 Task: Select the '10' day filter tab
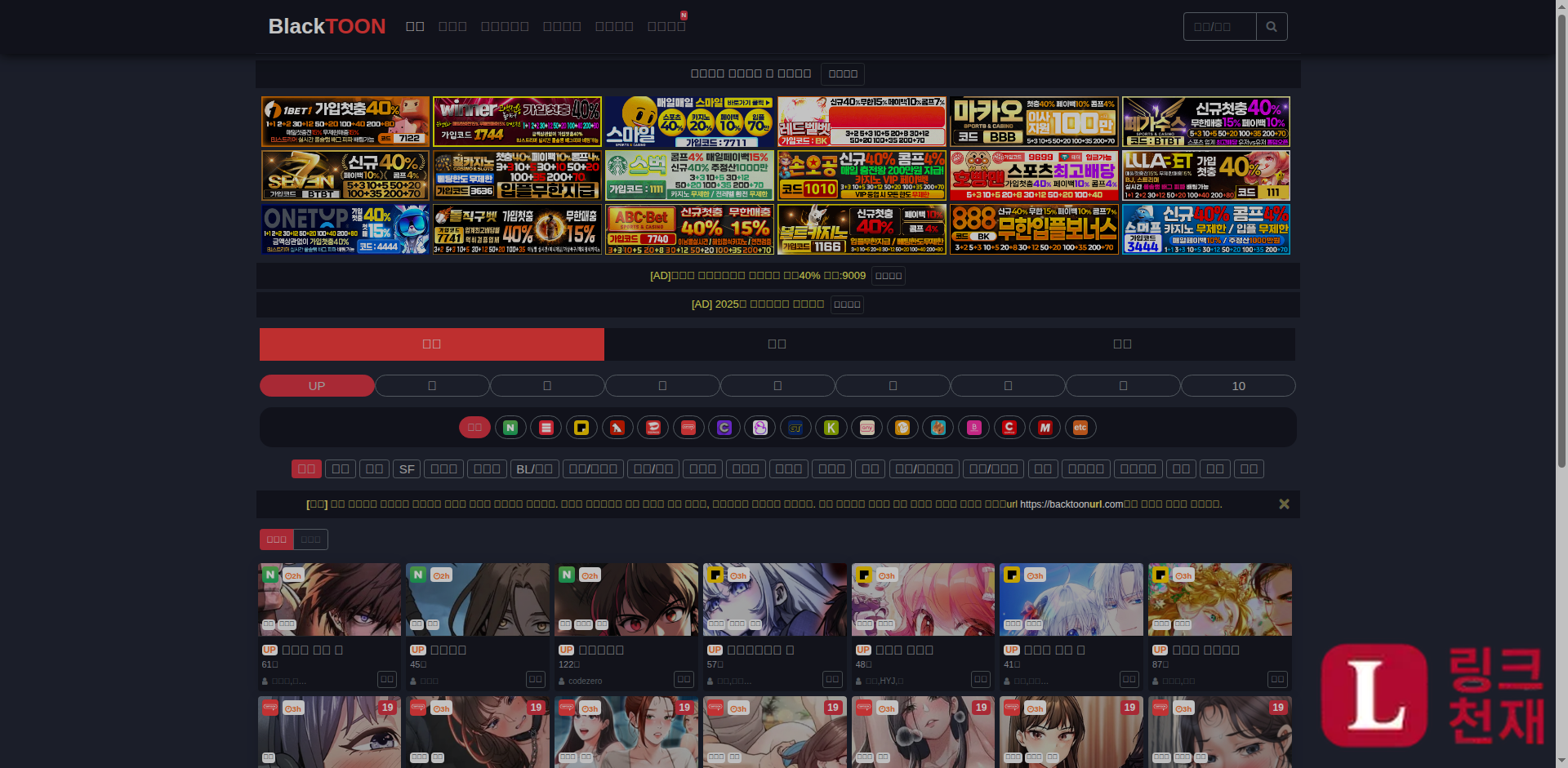tap(1239, 386)
